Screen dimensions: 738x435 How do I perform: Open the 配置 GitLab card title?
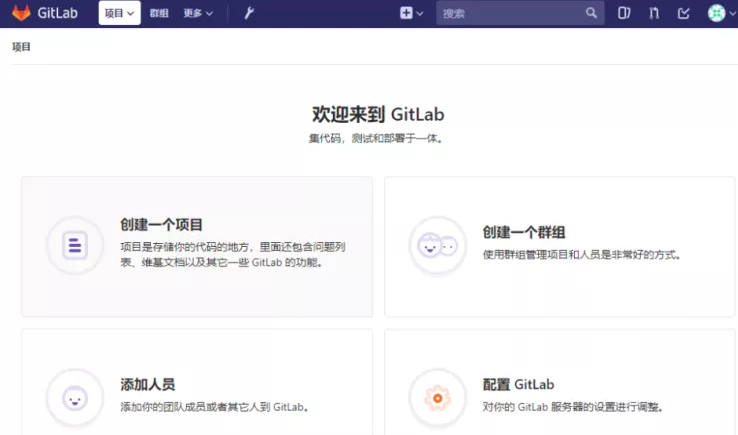coord(518,385)
